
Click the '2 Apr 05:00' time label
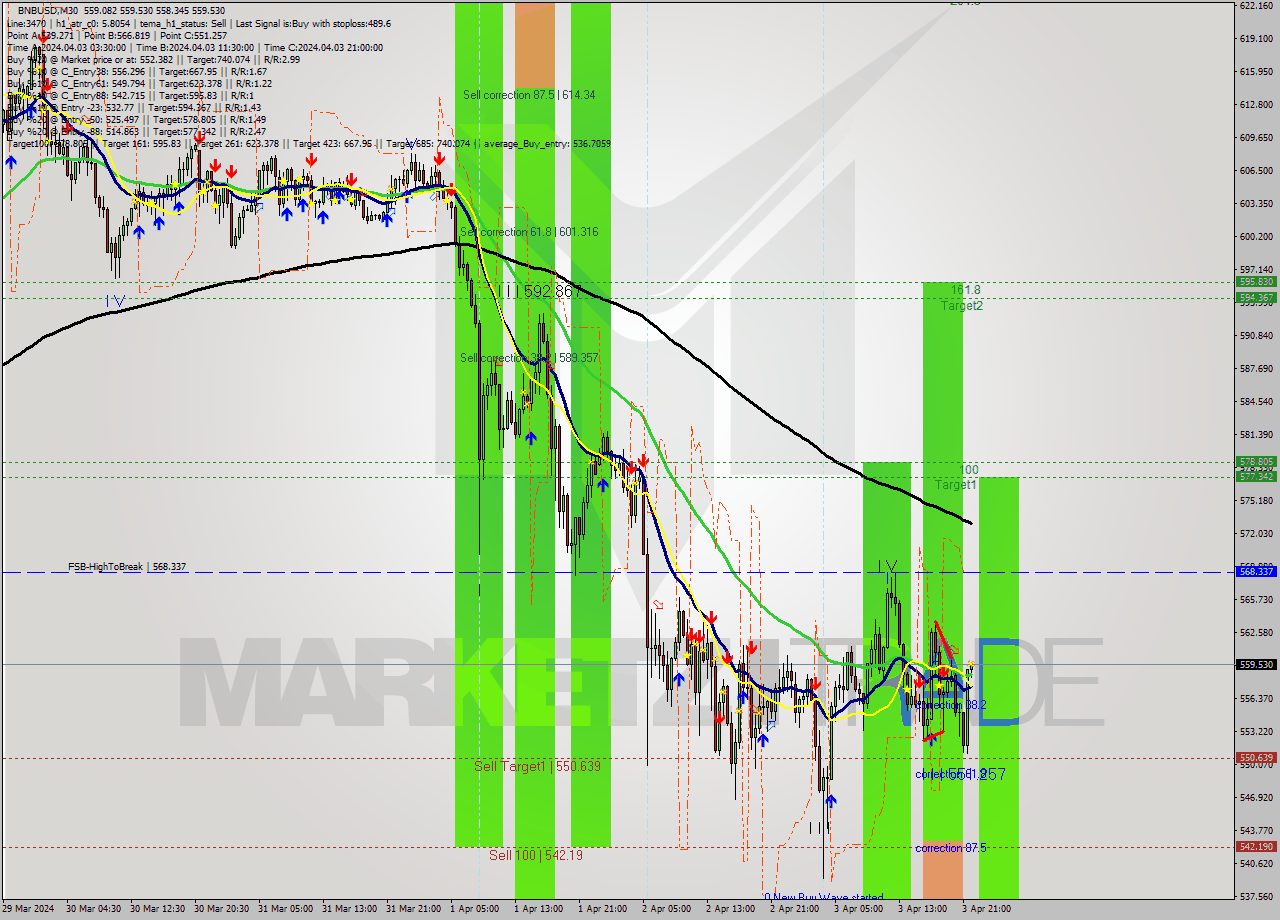666,909
